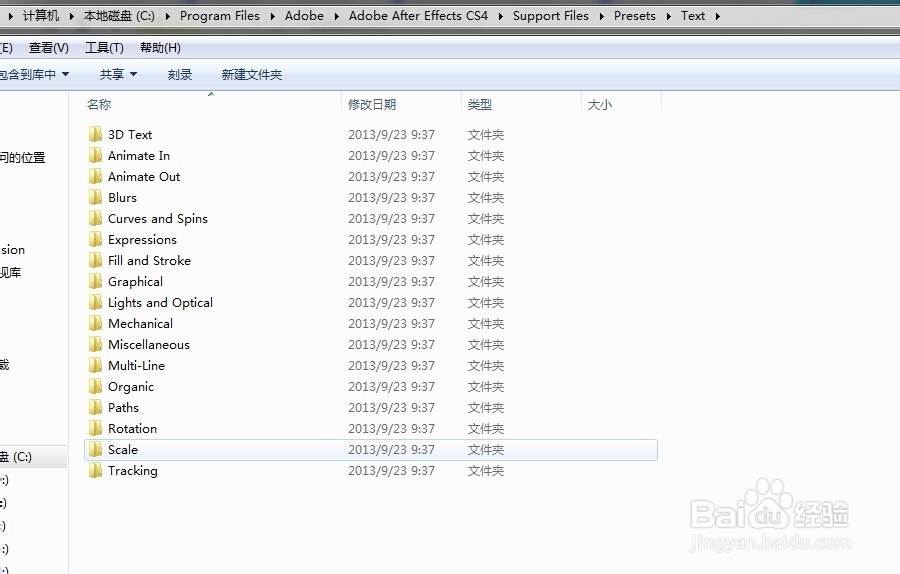Go to Support Files breadcrumb
The width and height of the screenshot is (900, 574).
tap(551, 16)
